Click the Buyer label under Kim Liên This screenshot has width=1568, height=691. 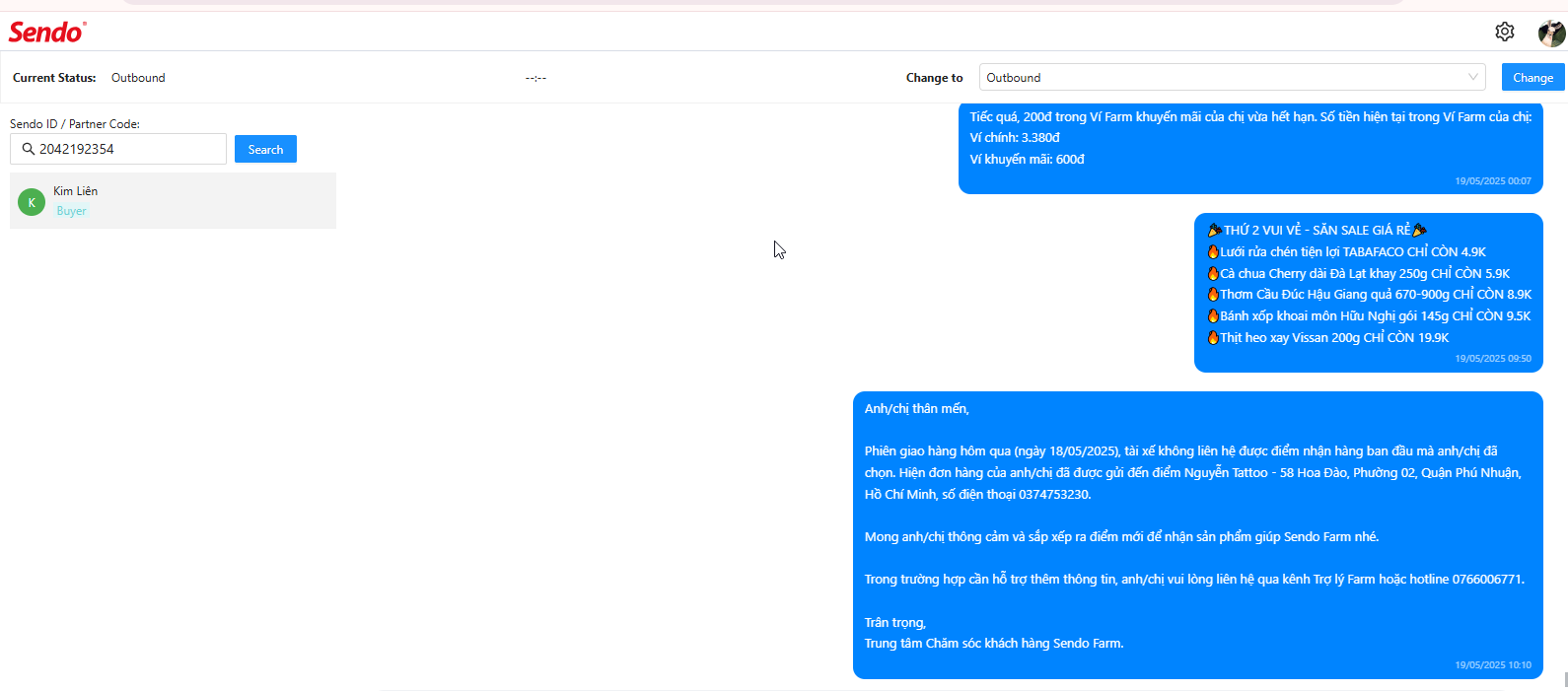[x=71, y=211]
